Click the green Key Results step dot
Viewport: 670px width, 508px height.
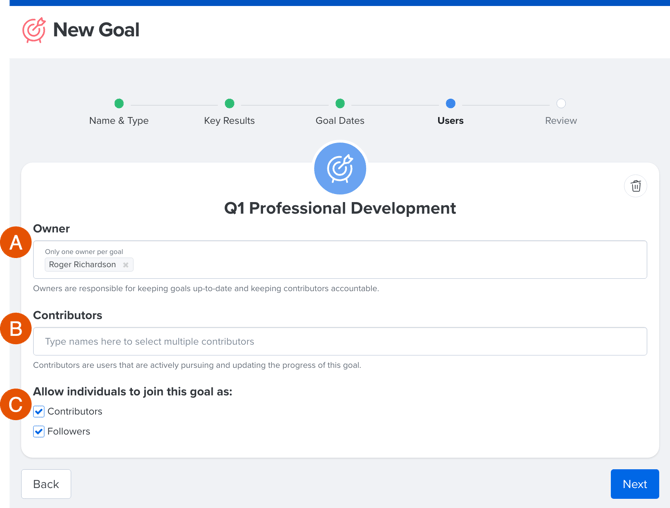(229, 103)
